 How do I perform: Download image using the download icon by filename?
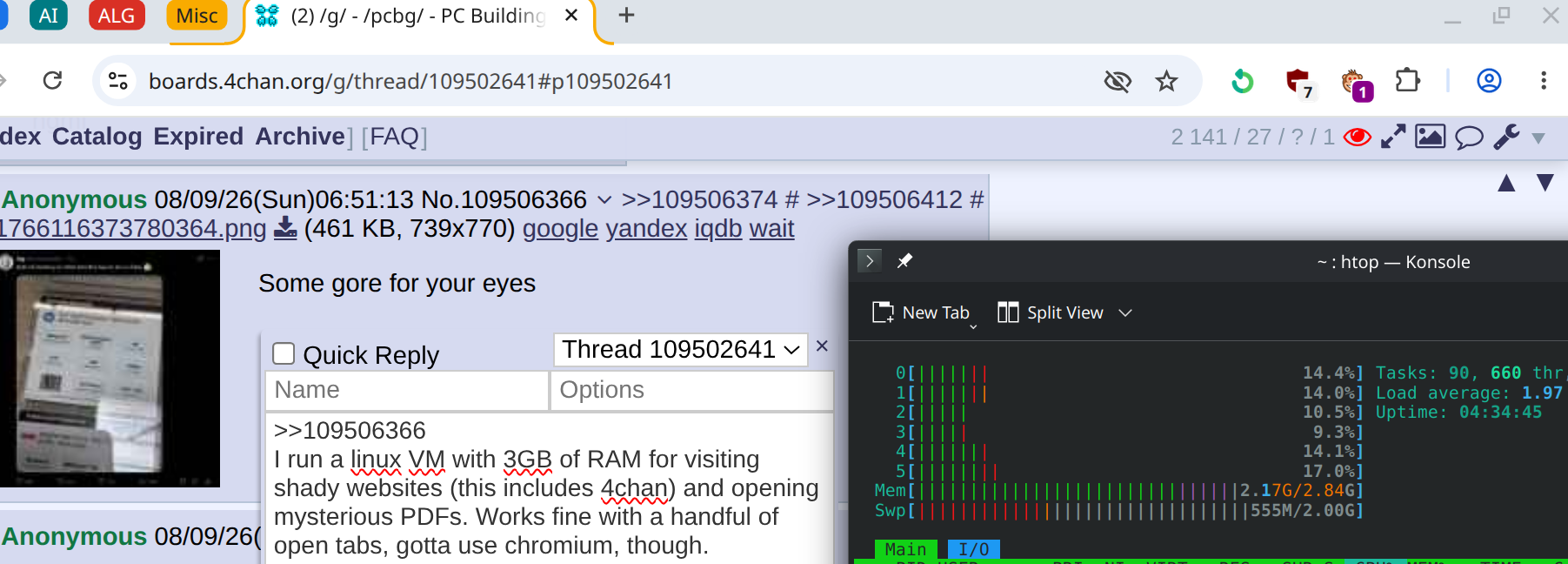tap(285, 228)
